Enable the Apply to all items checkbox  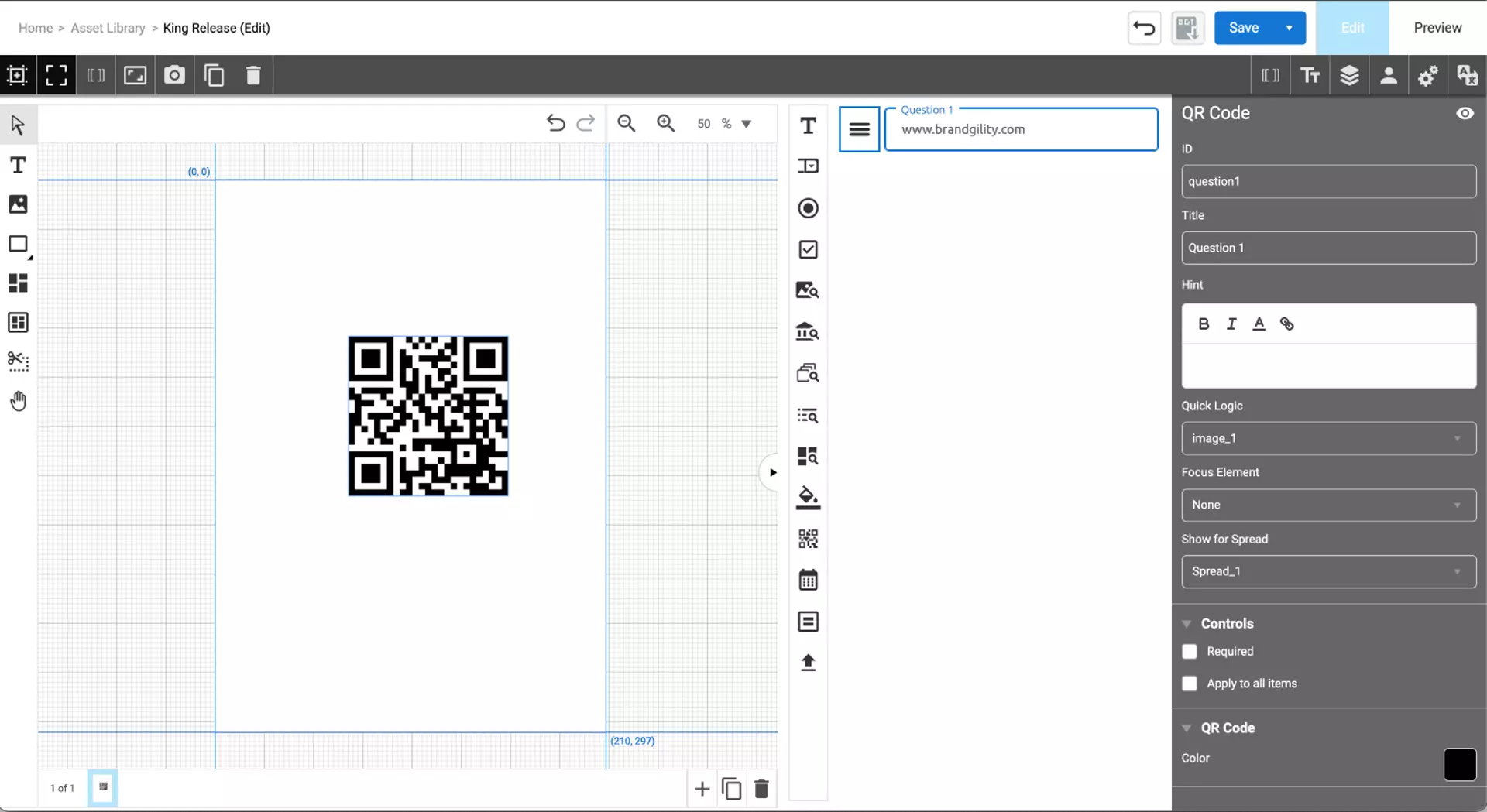1190,684
